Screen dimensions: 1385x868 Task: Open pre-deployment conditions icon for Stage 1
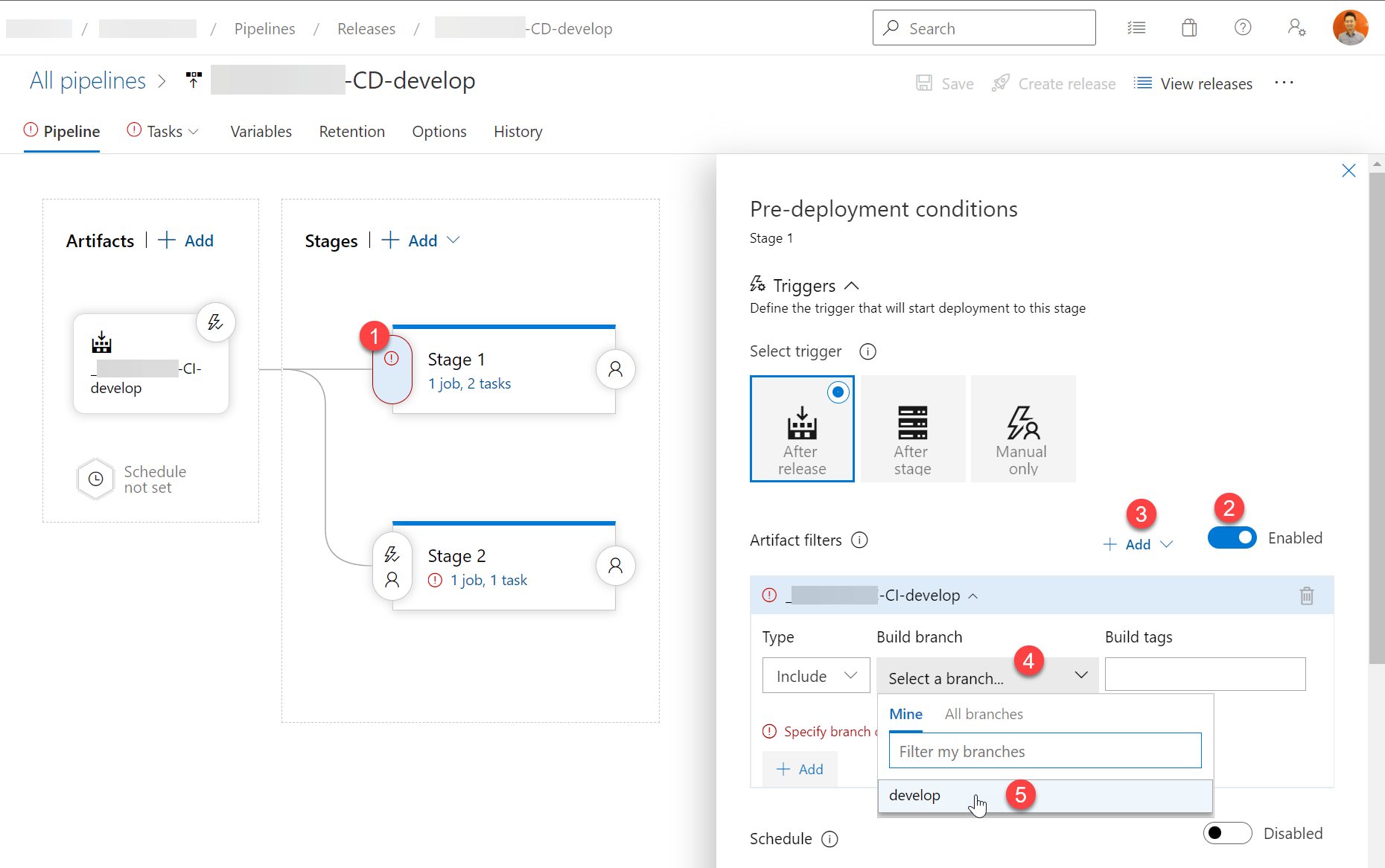click(x=392, y=369)
